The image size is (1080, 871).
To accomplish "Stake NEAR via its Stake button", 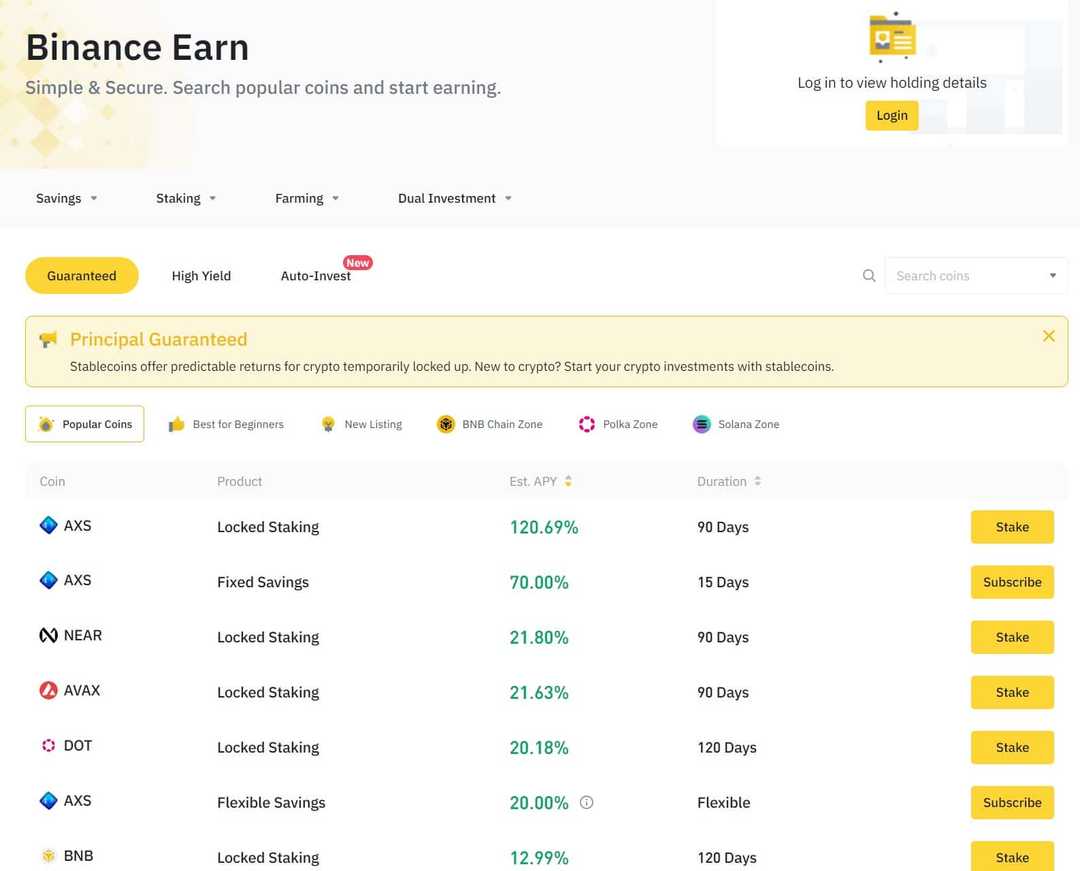I will pyautogui.click(x=1012, y=637).
